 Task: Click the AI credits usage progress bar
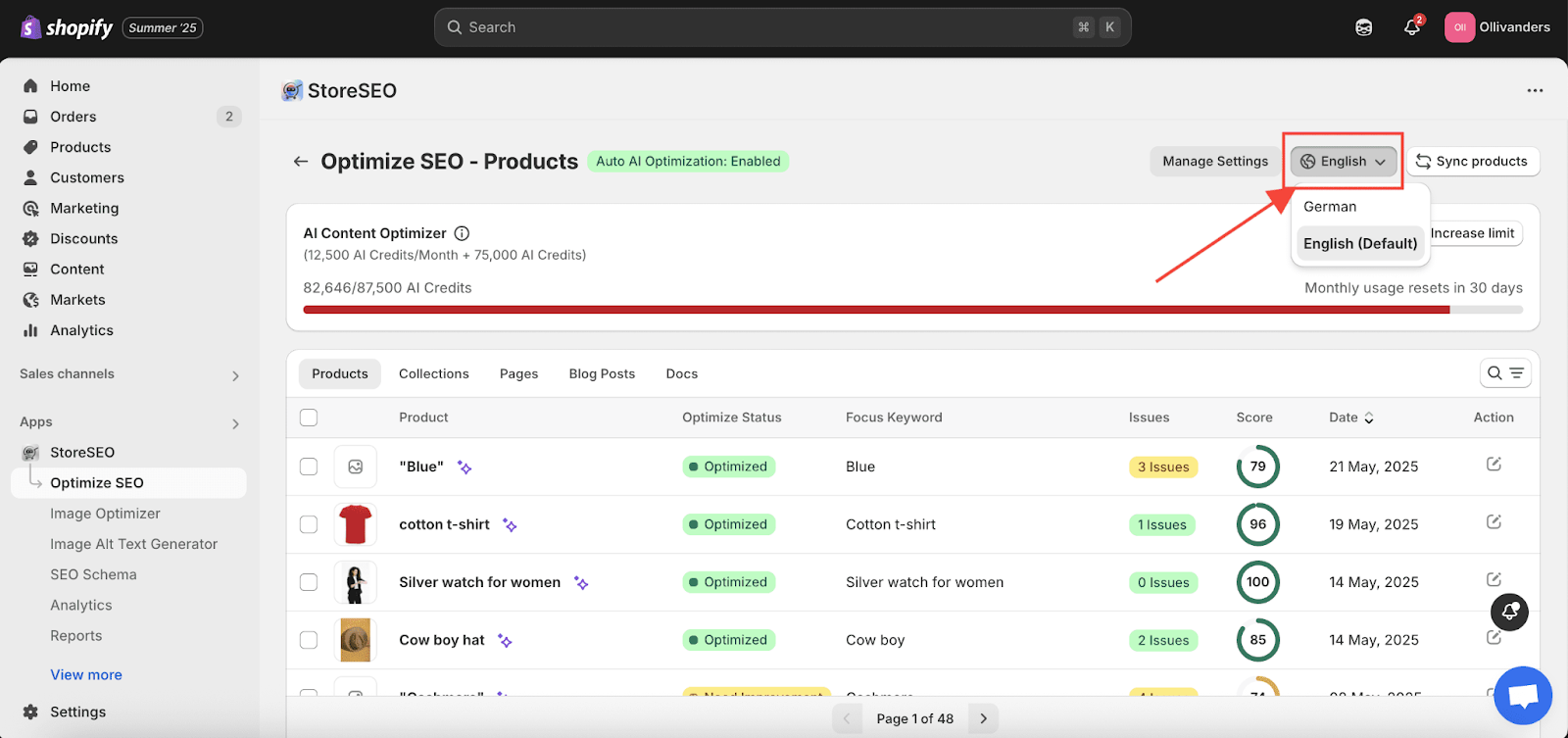click(x=913, y=310)
